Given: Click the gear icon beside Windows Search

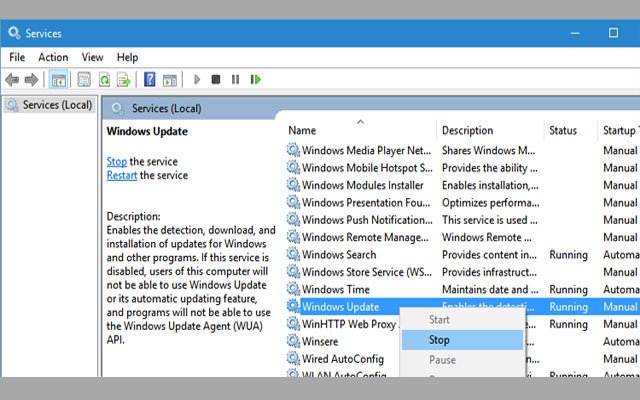Looking at the screenshot, I should (x=293, y=254).
